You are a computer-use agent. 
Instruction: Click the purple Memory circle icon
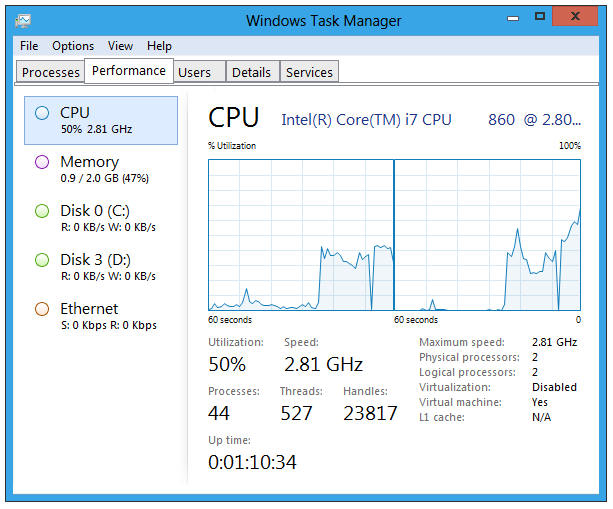click(x=42, y=162)
